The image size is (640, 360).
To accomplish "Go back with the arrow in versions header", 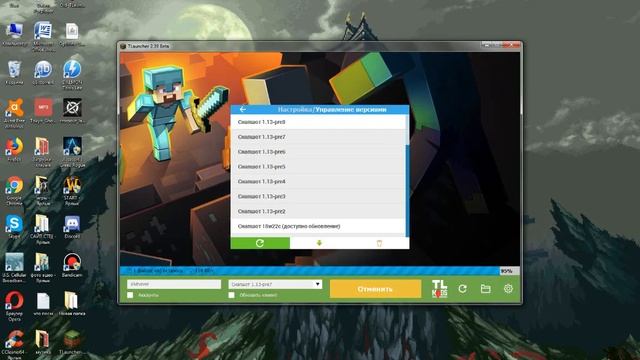I will (x=243, y=109).
